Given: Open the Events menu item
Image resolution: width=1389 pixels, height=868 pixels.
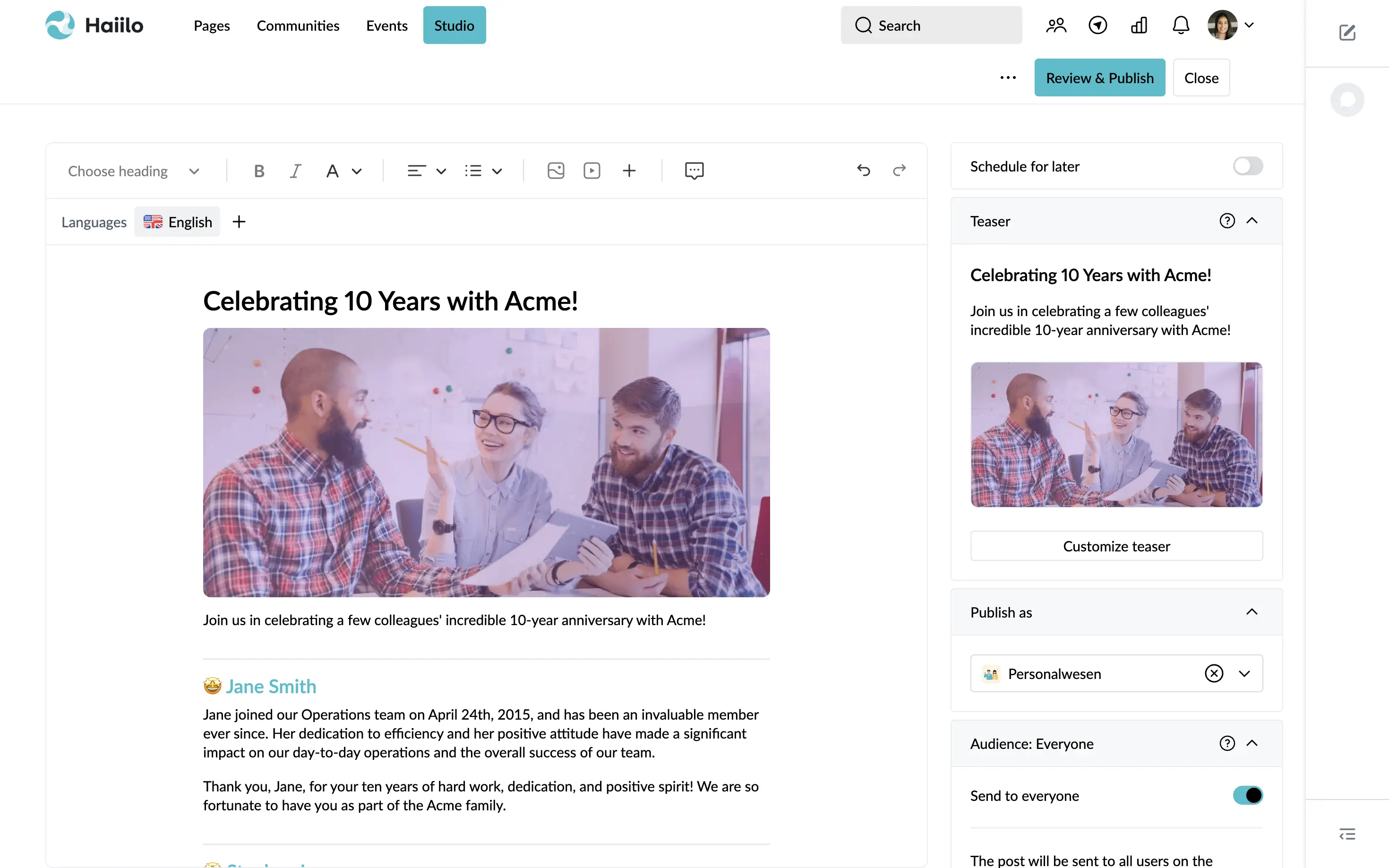Looking at the screenshot, I should tap(387, 25).
